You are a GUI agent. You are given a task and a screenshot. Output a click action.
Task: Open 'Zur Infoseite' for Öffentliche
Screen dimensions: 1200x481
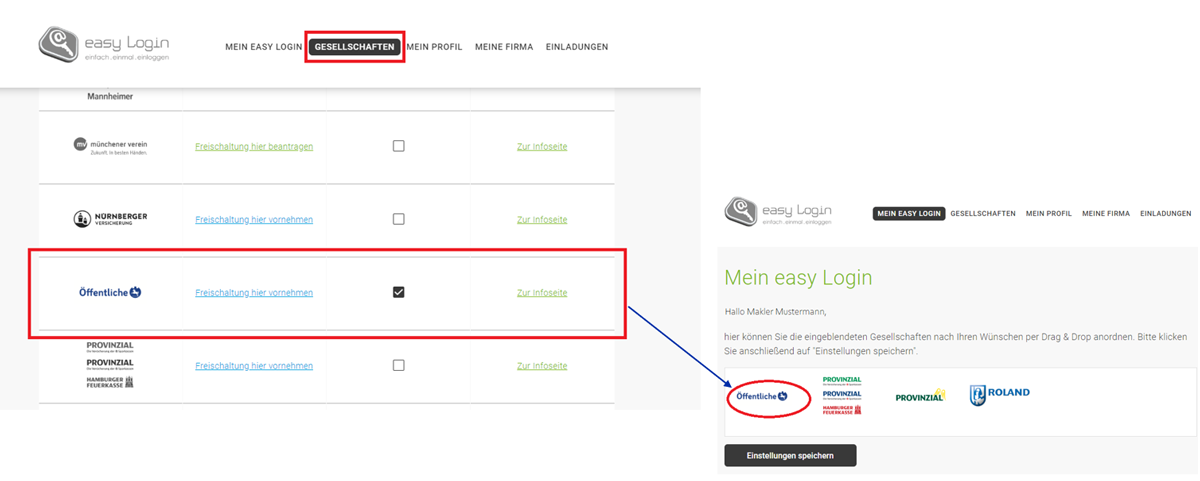point(542,293)
